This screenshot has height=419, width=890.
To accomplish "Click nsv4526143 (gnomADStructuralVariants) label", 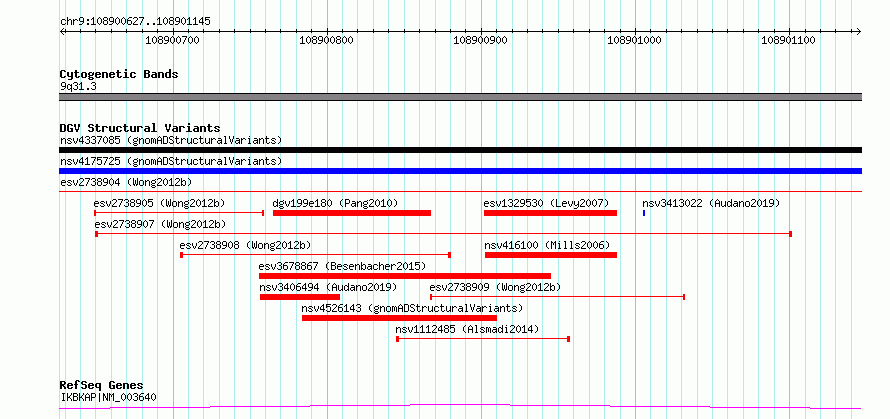I will click(412, 308).
